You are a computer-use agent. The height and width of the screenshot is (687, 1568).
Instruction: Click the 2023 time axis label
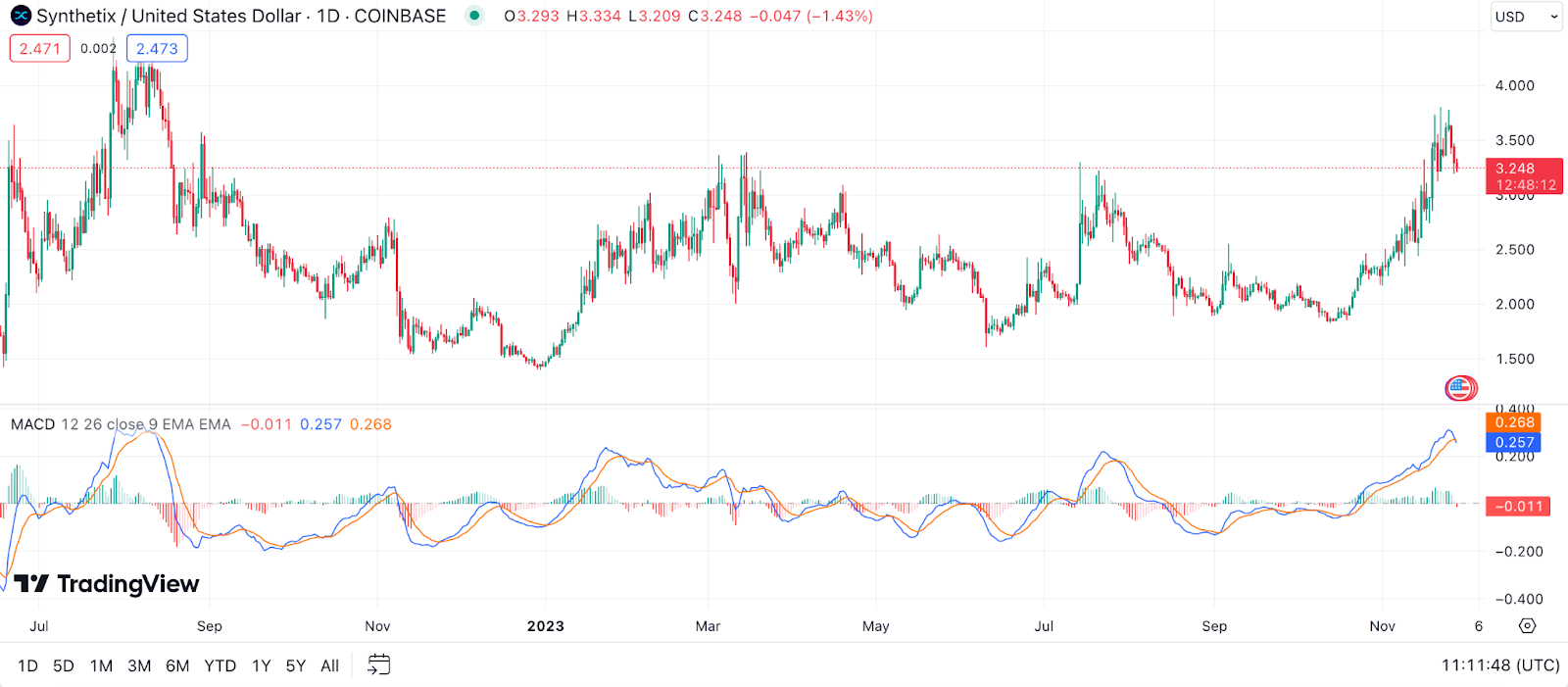point(545,626)
